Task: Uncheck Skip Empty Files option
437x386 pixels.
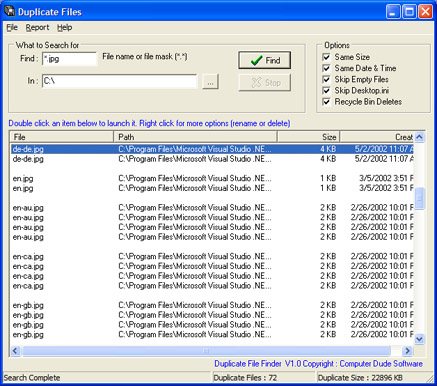Action: tap(326, 79)
